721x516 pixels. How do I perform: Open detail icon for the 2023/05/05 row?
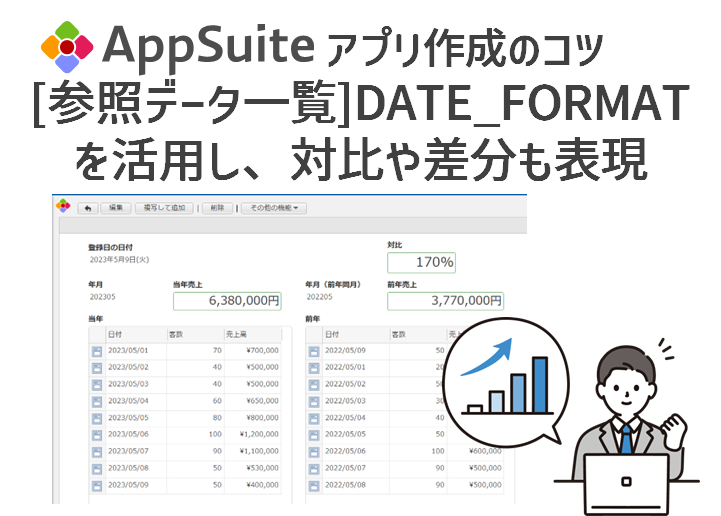[x=97, y=419]
